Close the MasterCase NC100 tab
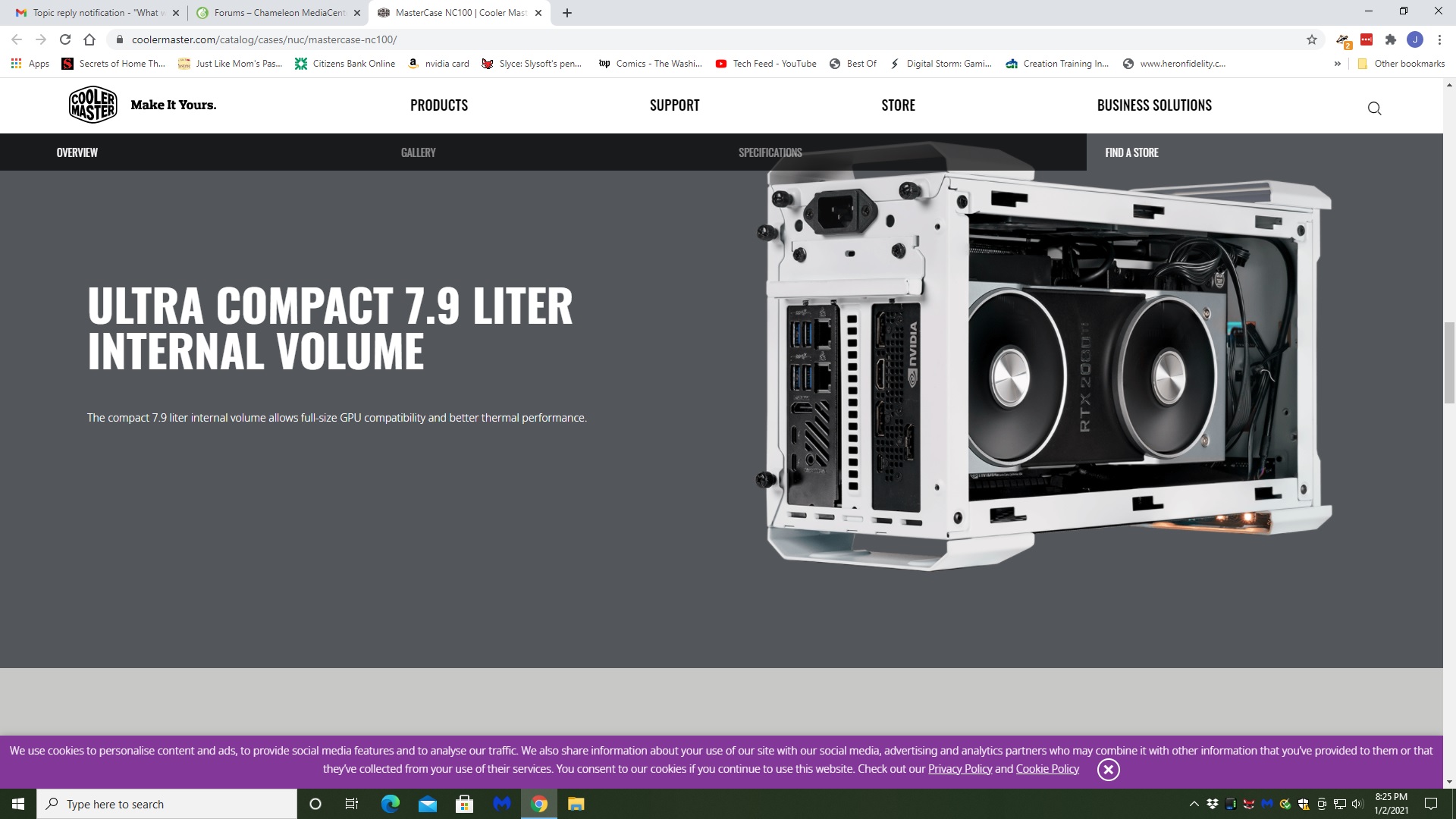 (x=538, y=13)
